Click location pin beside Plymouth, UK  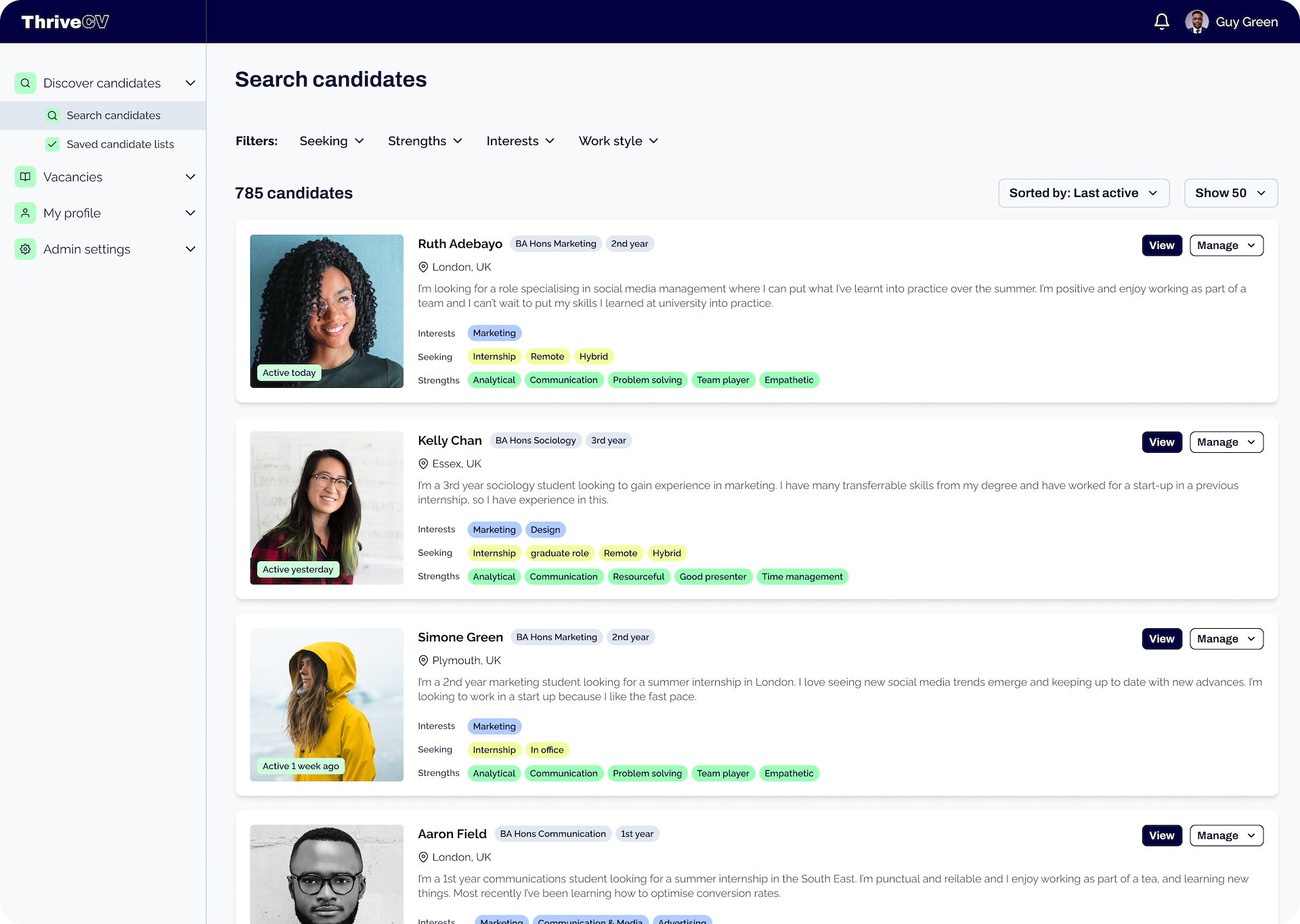click(x=423, y=661)
